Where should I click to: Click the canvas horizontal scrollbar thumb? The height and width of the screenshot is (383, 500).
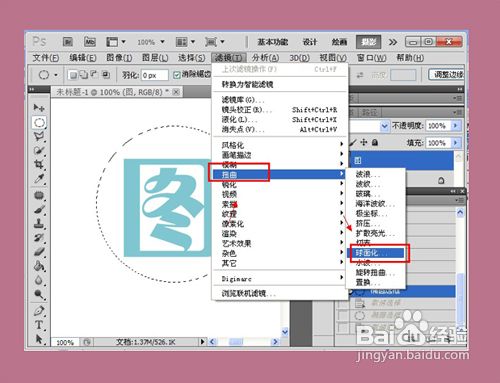pos(236,342)
